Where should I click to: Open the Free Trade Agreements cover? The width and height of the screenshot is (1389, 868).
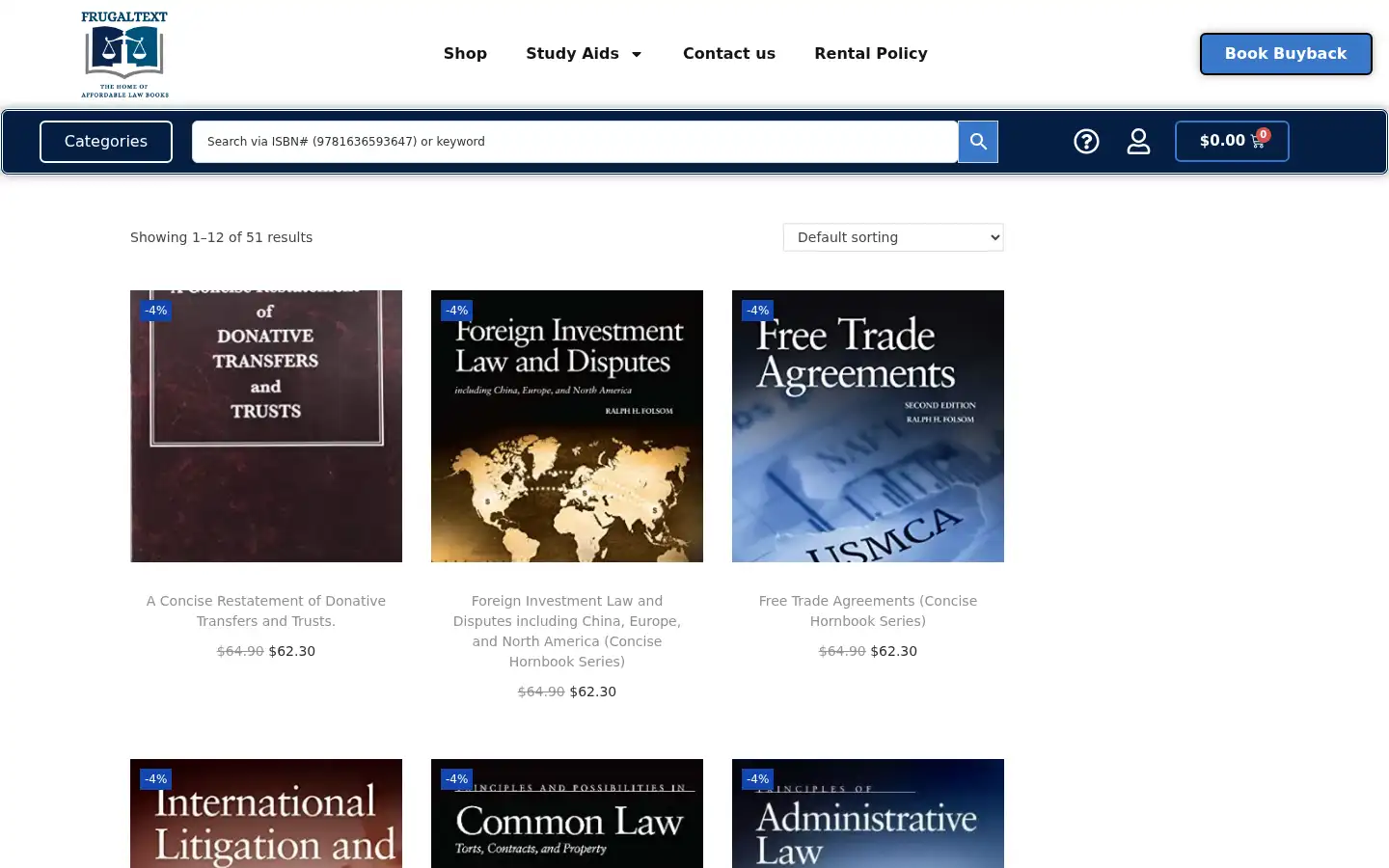point(868,426)
